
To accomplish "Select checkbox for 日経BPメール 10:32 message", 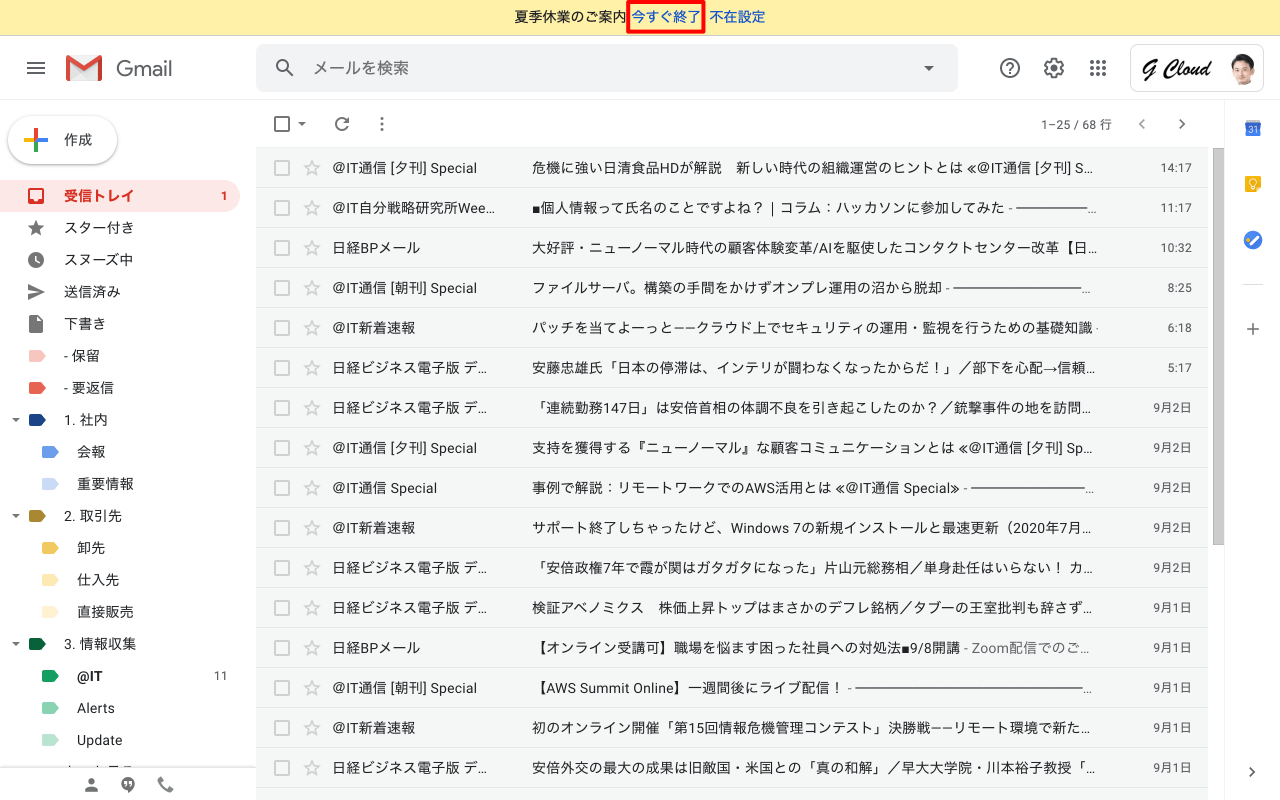I will (x=282, y=248).
